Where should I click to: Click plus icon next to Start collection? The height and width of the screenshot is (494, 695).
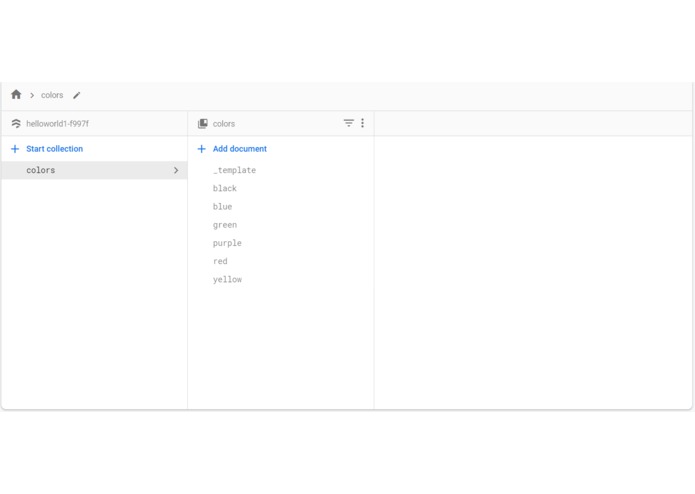(x=15, y=149)
